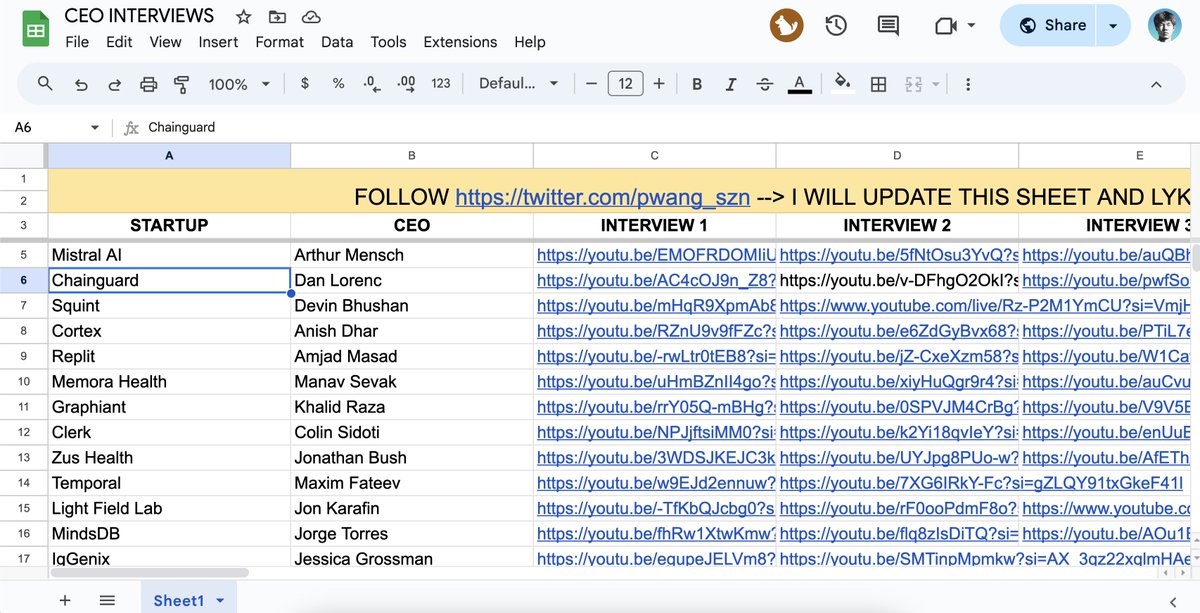Image resolution: width=1200 pixels, height=613 pixels.
Task: Star the CEO INTERVIEWS document
Action: point(243,17)
